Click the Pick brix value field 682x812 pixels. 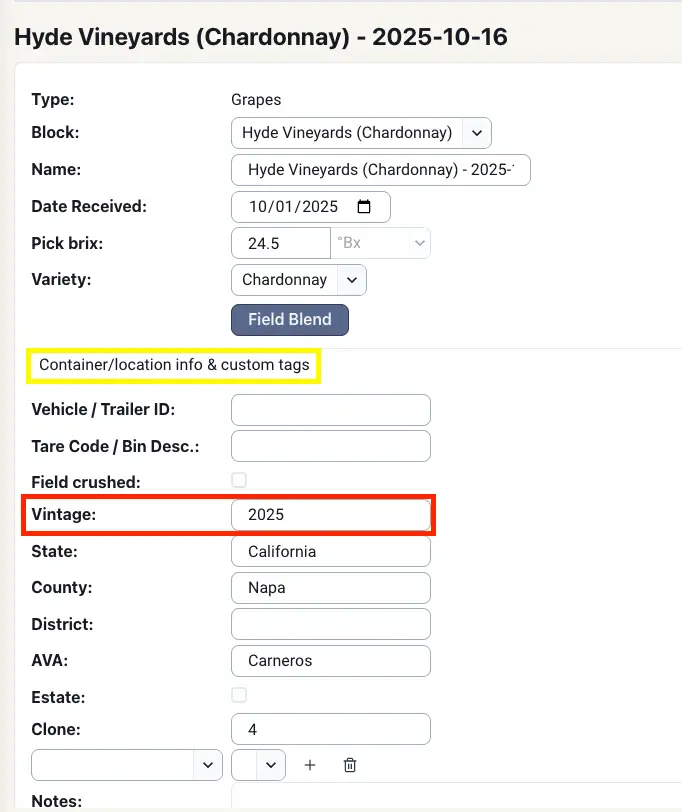click(280, 243)
